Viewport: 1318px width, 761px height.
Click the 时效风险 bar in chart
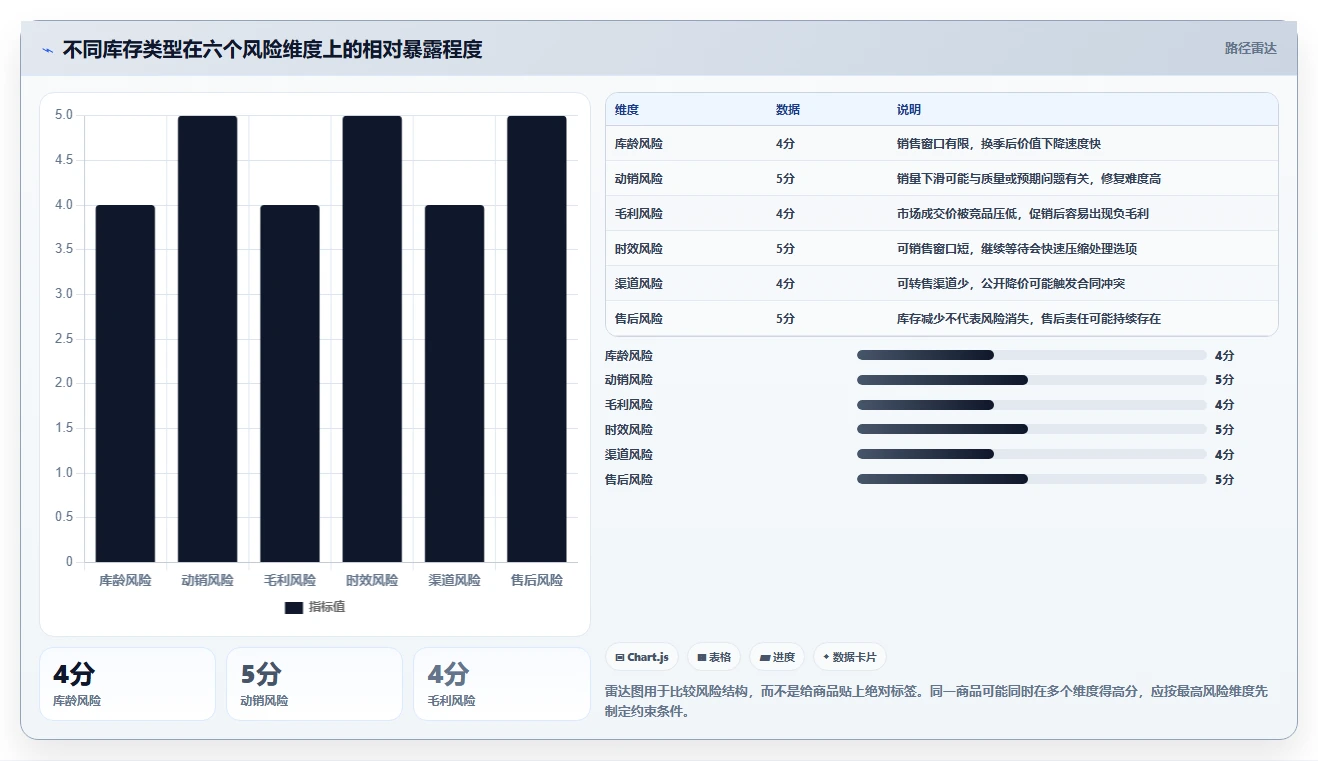point(372,339)
